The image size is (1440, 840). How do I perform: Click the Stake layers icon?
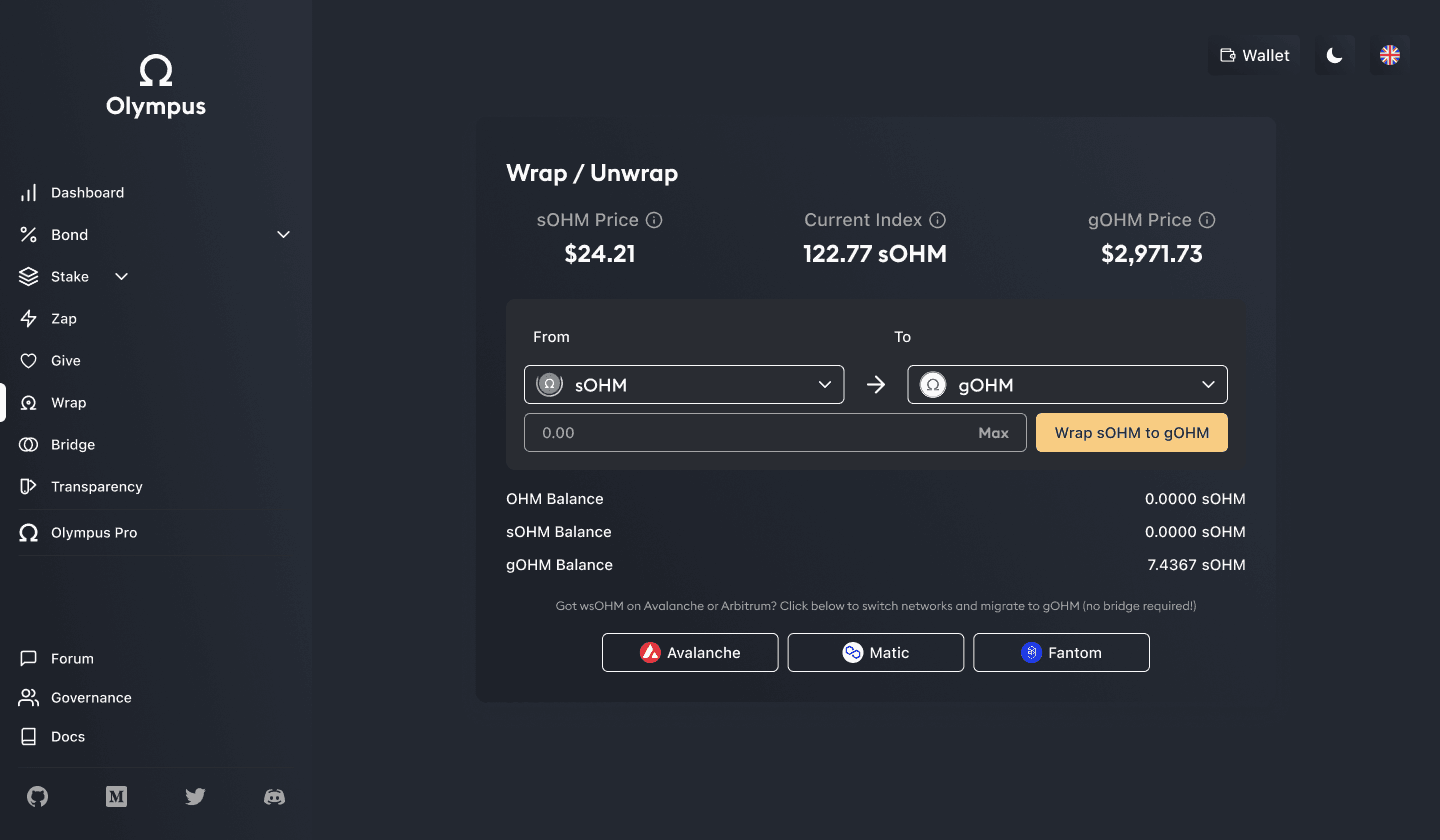coord(29,277)
